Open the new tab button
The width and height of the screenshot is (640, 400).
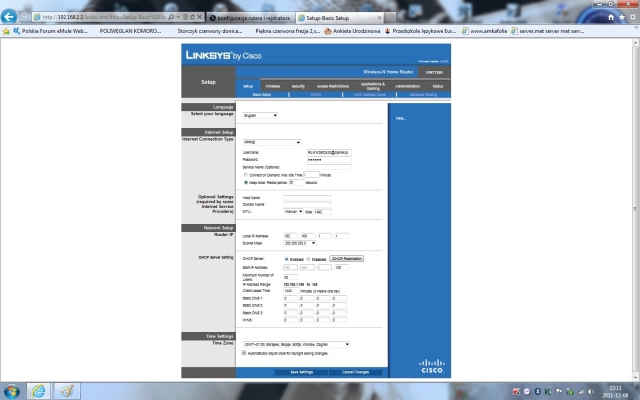390,18
